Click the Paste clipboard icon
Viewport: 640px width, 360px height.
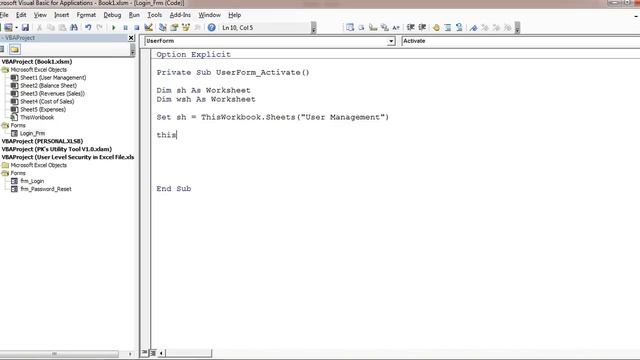pos(62,28)
